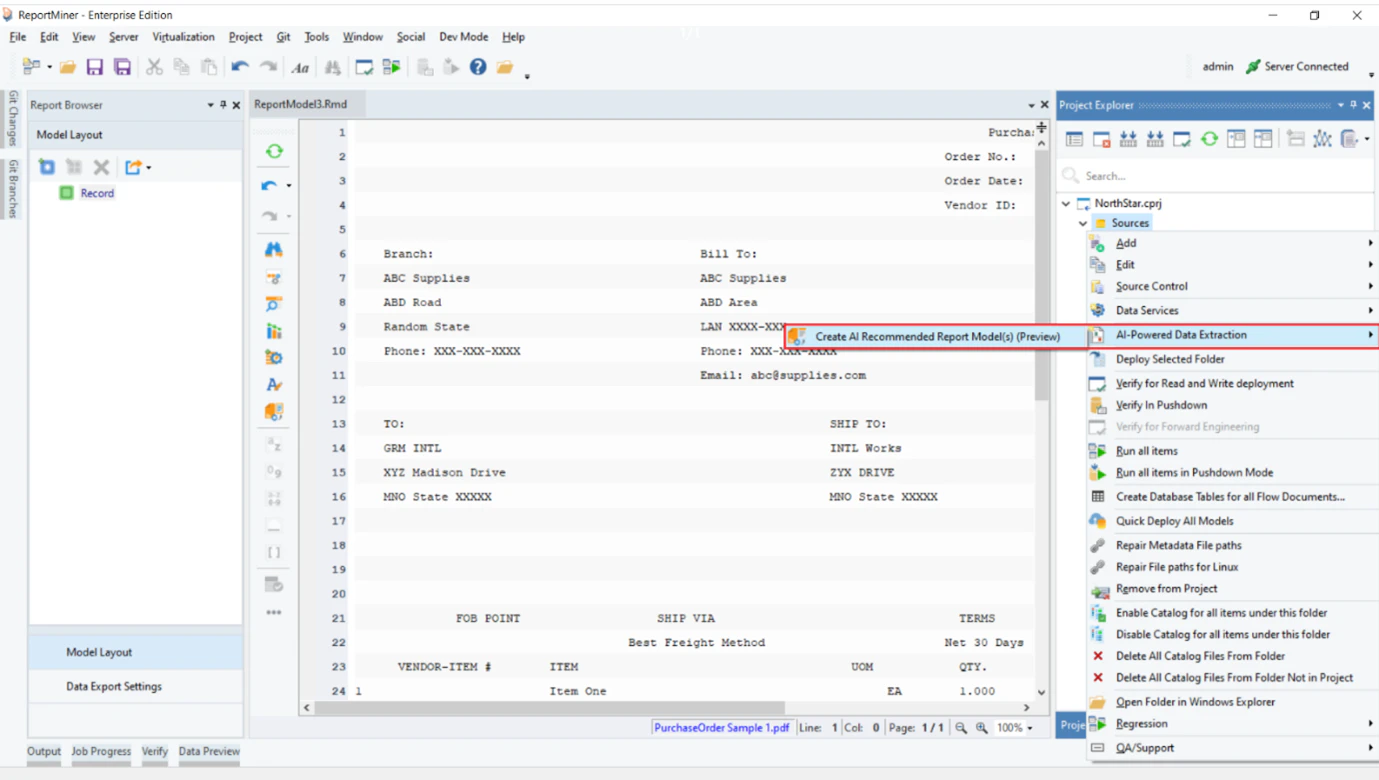The width and height of the screenshot is (1379, 780).
Task: Open the 100% zoom level dropdown
Action: 1012,728
